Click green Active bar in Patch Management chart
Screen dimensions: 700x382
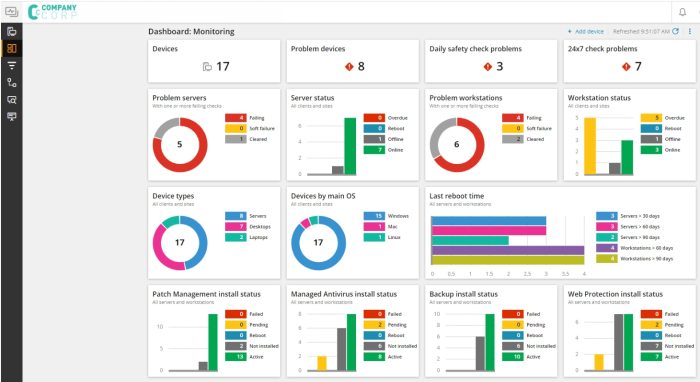point(213,342)
